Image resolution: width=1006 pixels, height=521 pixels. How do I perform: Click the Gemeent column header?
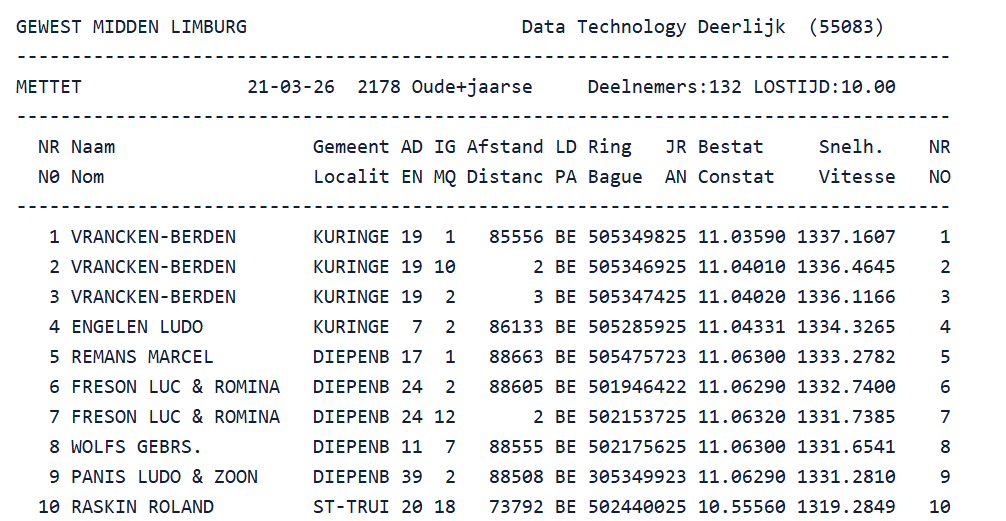(x=351, y=147)
